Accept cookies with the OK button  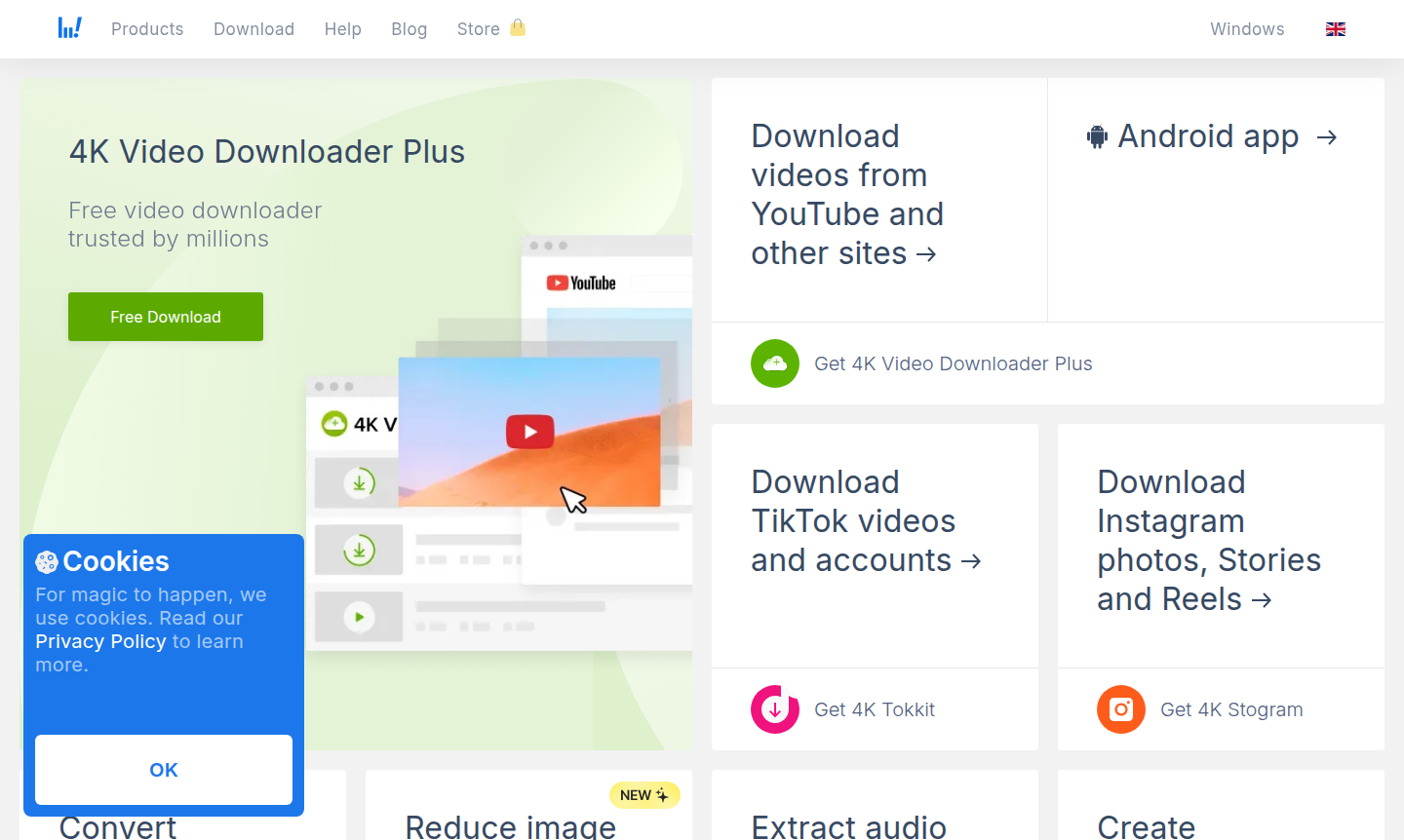[164, 770]
